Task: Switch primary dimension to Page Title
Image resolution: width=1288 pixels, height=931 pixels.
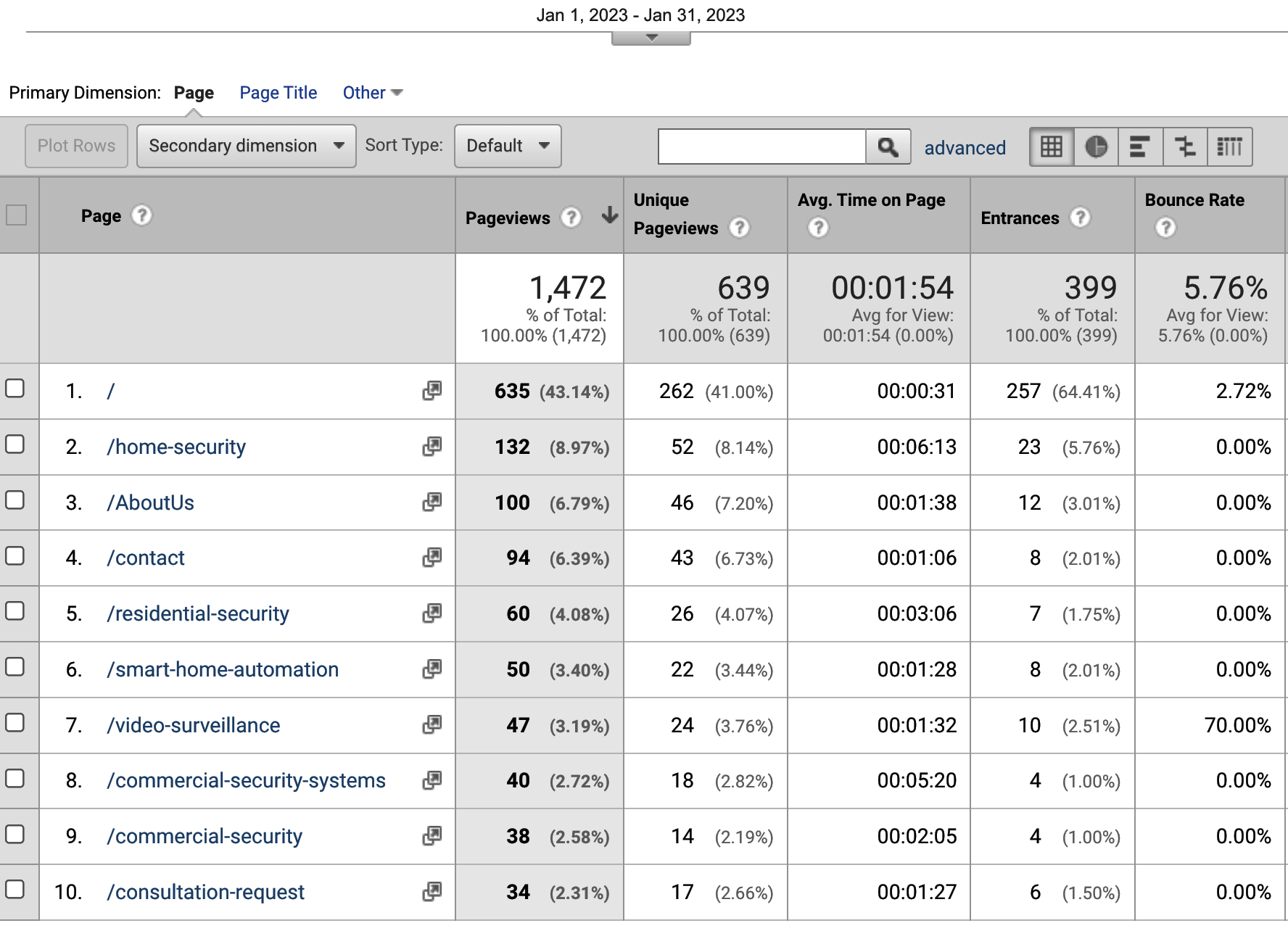Action: pyautogui.click(x=278, y=93)
